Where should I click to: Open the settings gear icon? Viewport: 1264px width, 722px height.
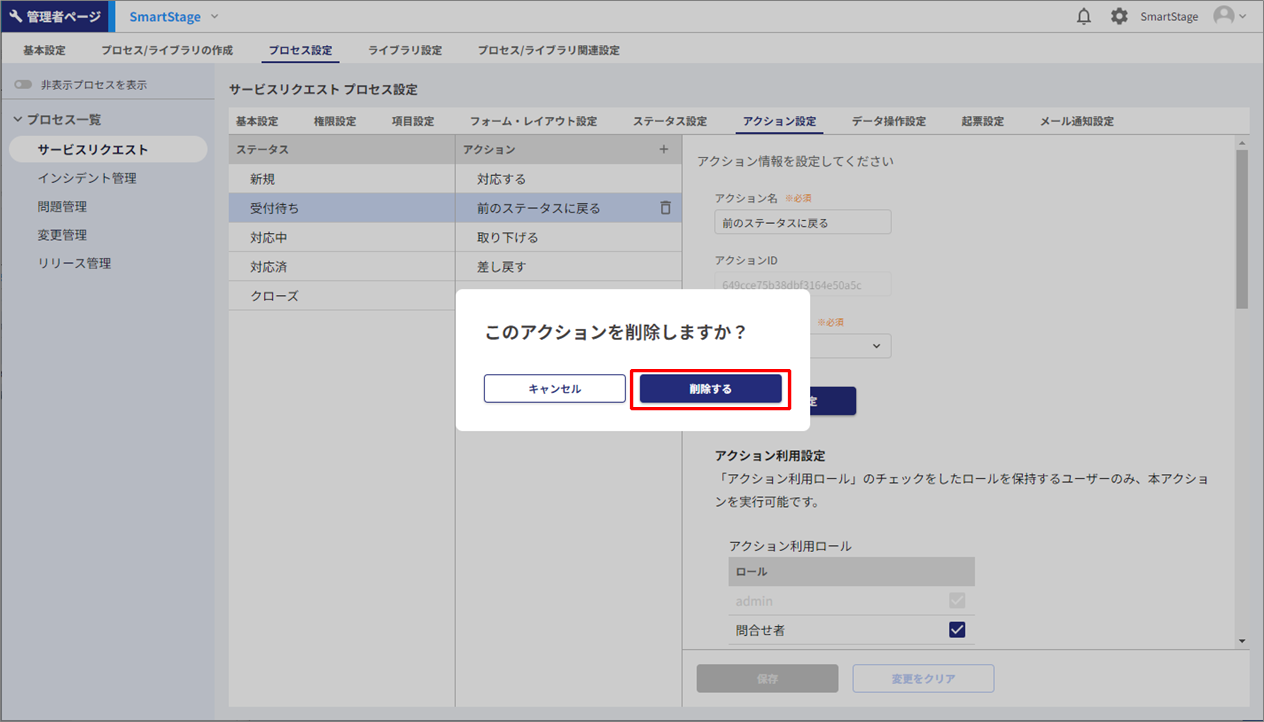click(1119, 17)
